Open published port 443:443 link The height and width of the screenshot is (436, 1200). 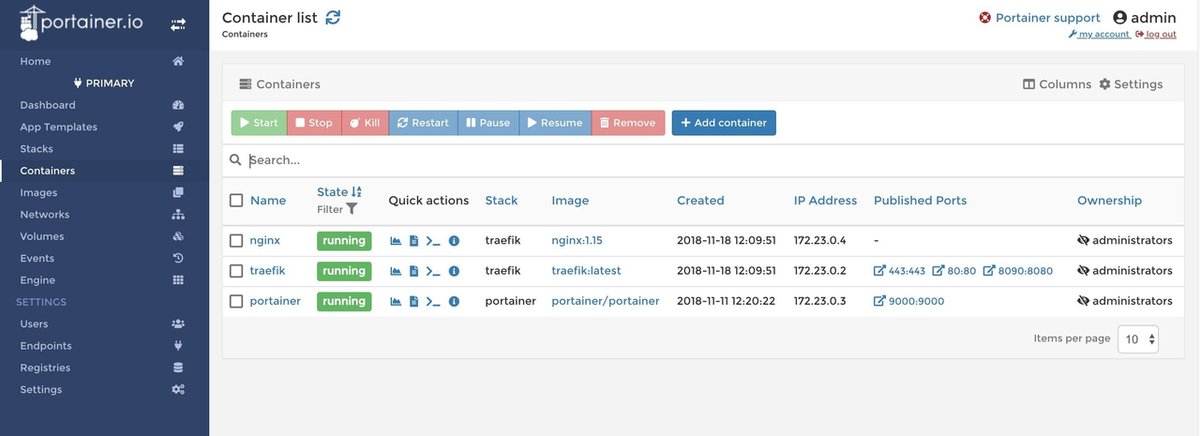[x=900, y=271]
